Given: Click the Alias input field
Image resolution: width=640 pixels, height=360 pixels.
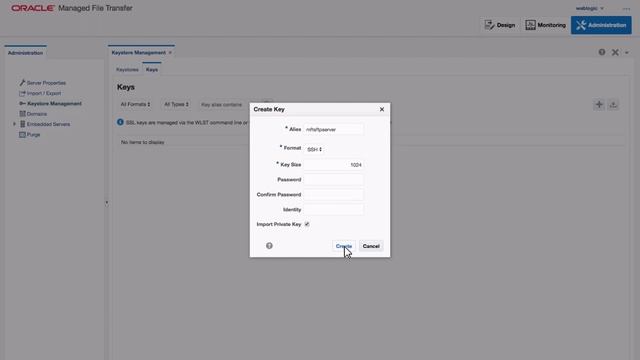Looking at the screenshot, I should pos(333,129).
